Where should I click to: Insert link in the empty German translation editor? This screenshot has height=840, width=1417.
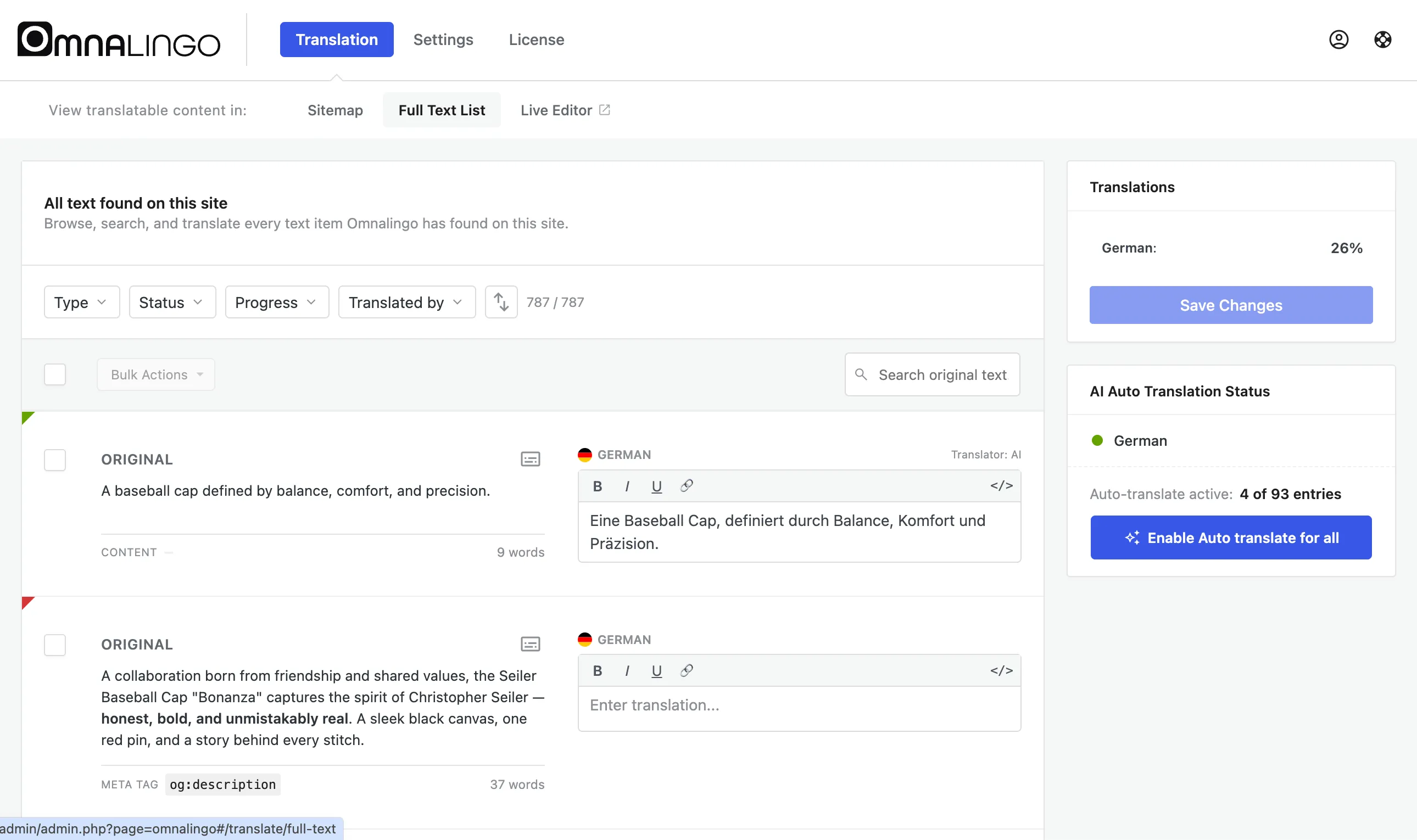point(687,671)
